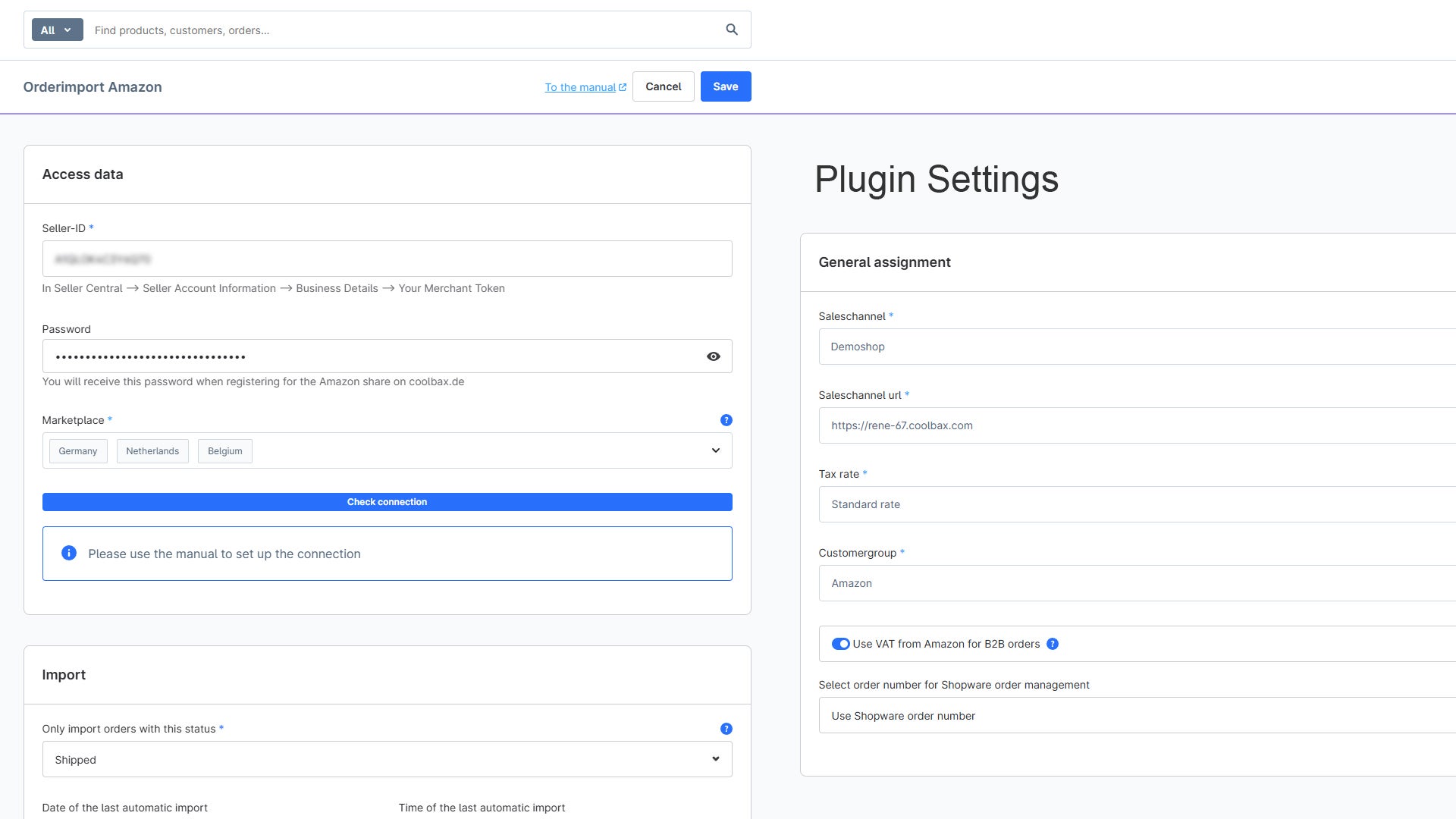Click the Seller Central merchant token hint

274,288
